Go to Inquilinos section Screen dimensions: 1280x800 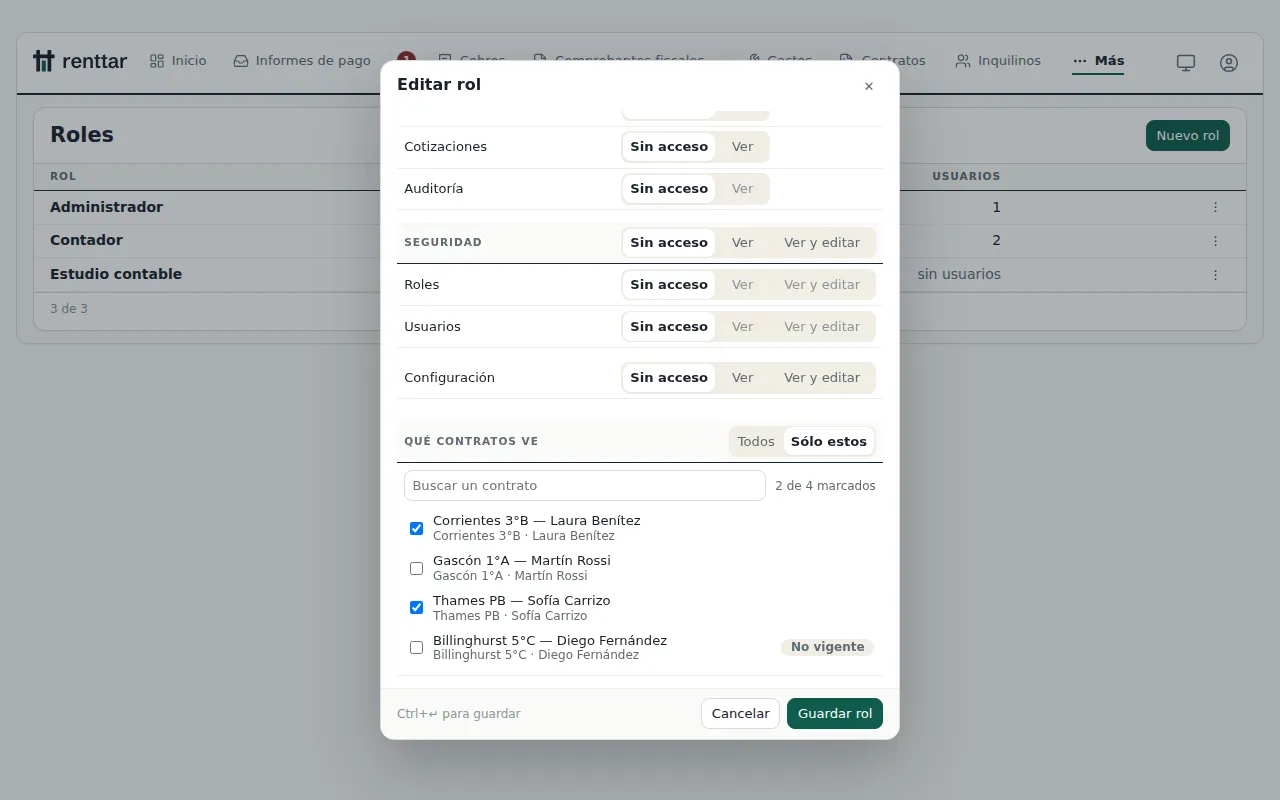click(x=998, y=61)
